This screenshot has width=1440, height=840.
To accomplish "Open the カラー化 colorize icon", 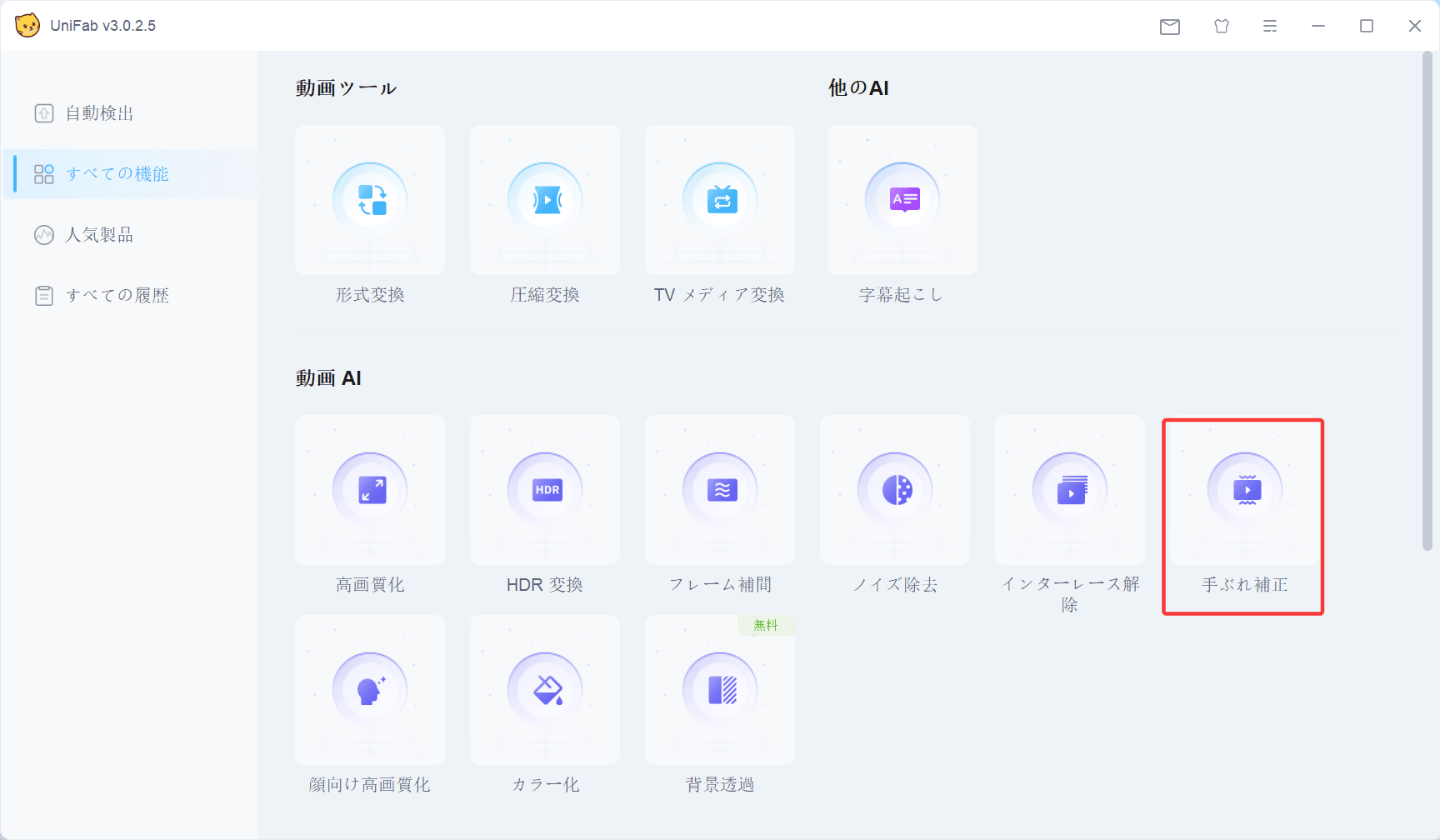I will [x=545, y=690].
